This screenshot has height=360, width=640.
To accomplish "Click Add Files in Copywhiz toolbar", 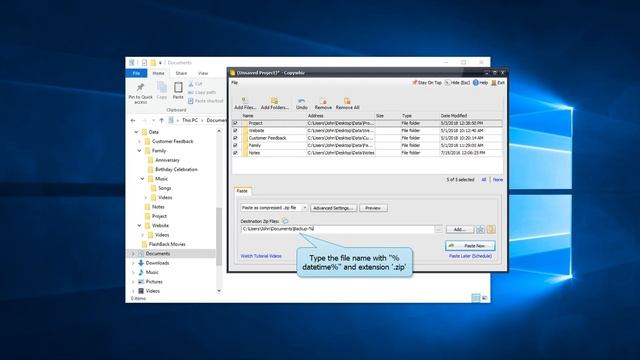I will click(x=245, y=104).
